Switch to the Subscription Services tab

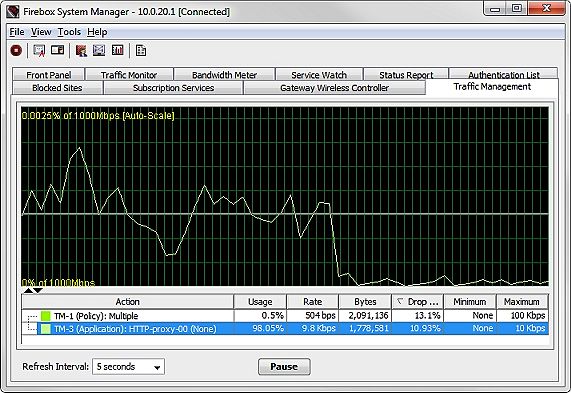pos(173,88)
